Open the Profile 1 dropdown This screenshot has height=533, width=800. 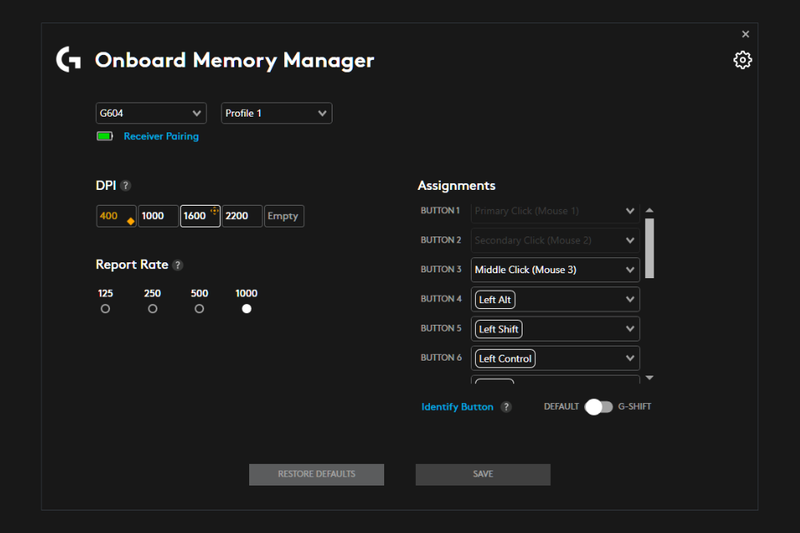pos(277,113)
